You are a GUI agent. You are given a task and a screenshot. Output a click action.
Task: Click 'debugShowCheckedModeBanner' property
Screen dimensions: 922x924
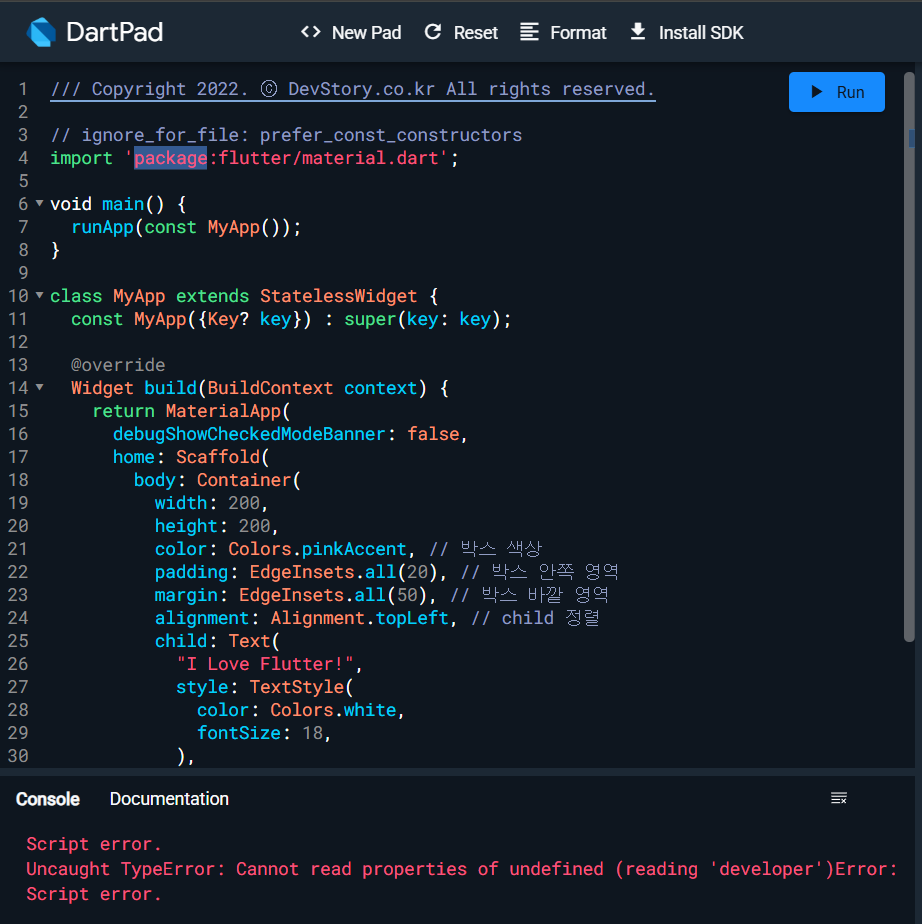click(249, 434)
